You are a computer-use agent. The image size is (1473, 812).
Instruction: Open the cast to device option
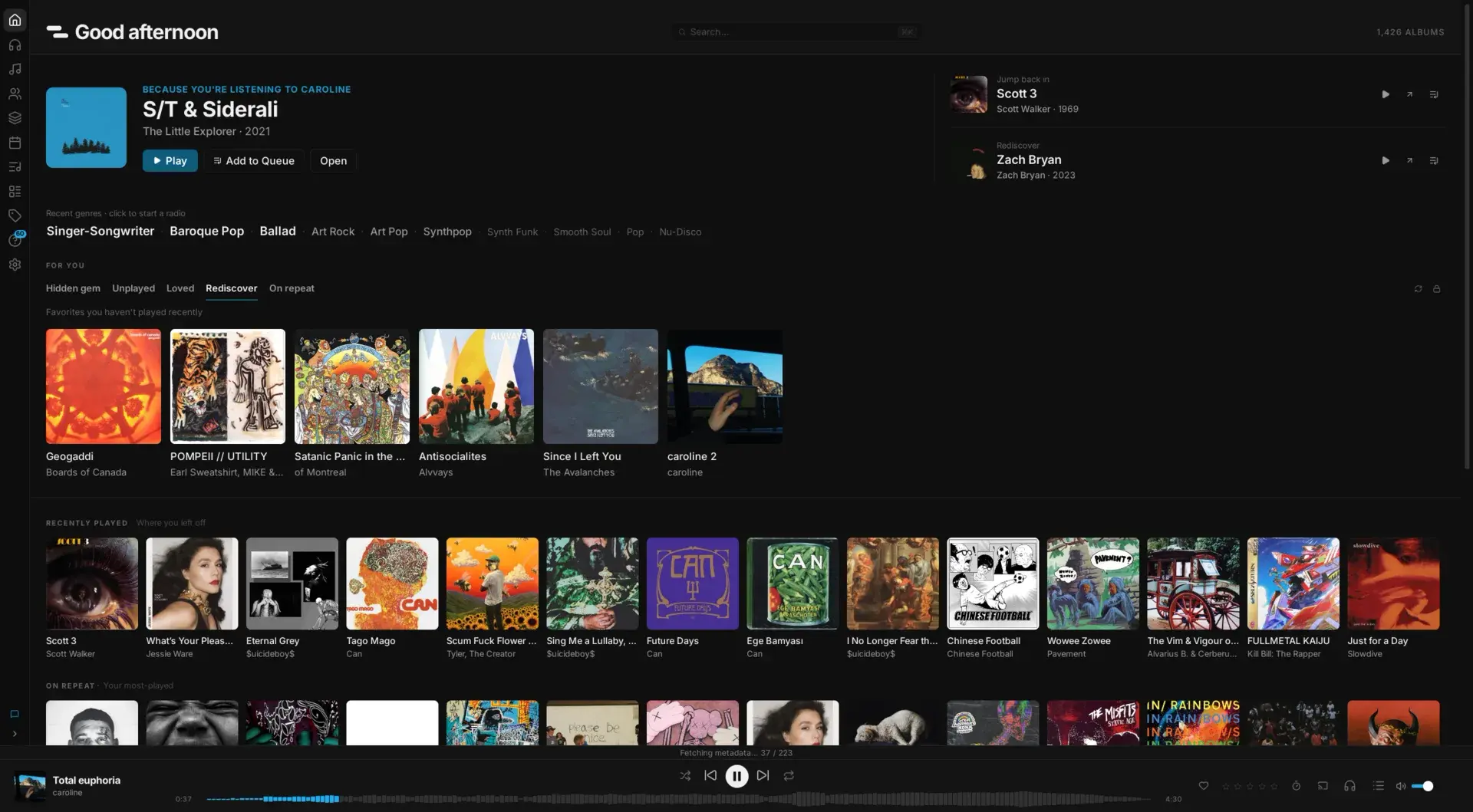[1323, 786]
